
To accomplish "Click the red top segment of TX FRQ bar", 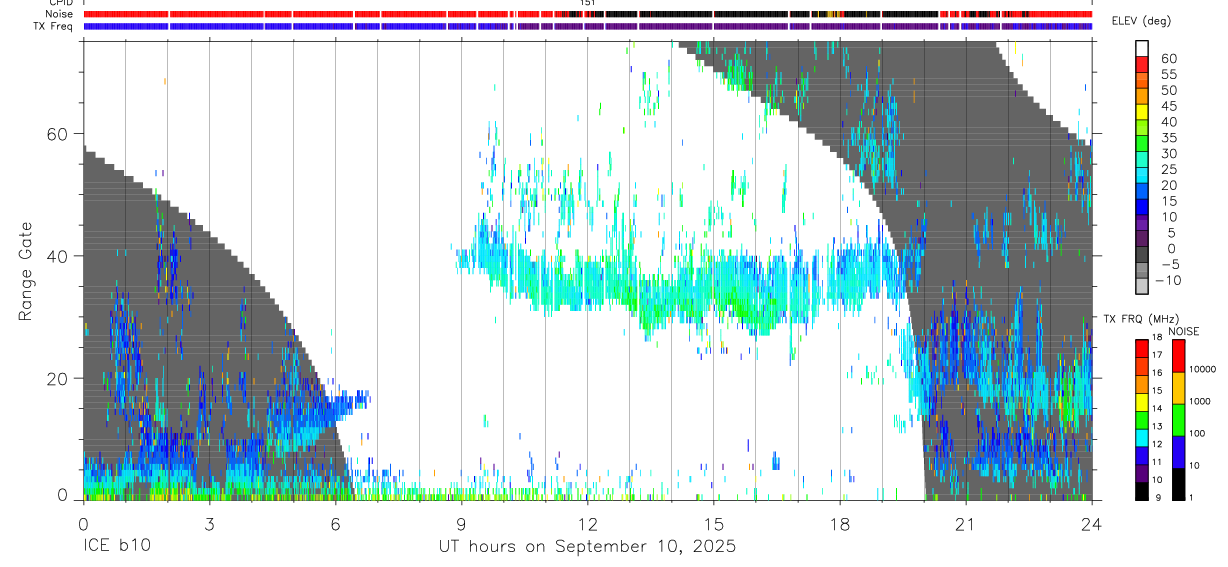I will (1142, 348).
